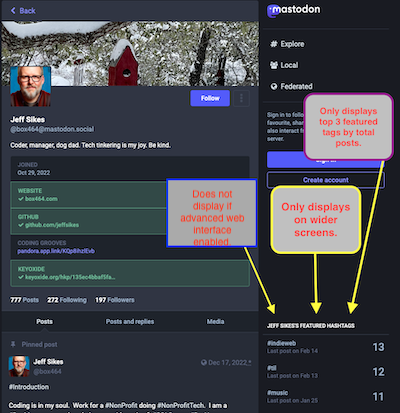The height and width of the screenshot is (413, 400).
Task: Open the #indieweb featured hashtag
Action: coord(281,343)
